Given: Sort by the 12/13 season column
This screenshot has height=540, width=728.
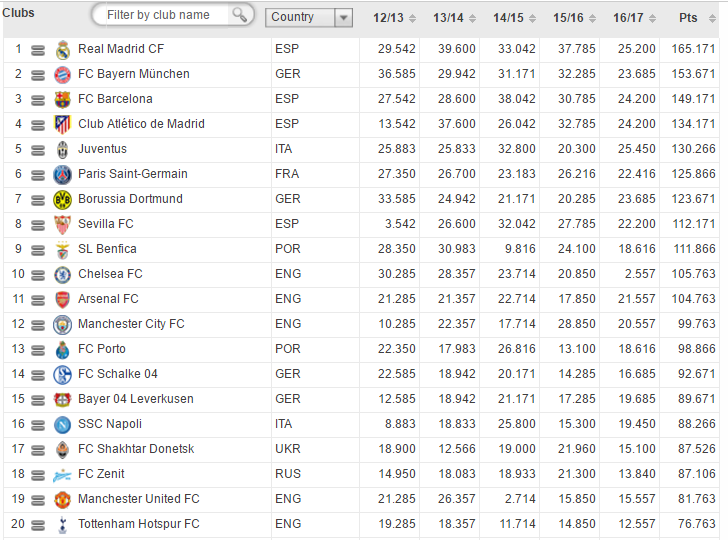Looking at the screenshot, I should pos(389,18).
